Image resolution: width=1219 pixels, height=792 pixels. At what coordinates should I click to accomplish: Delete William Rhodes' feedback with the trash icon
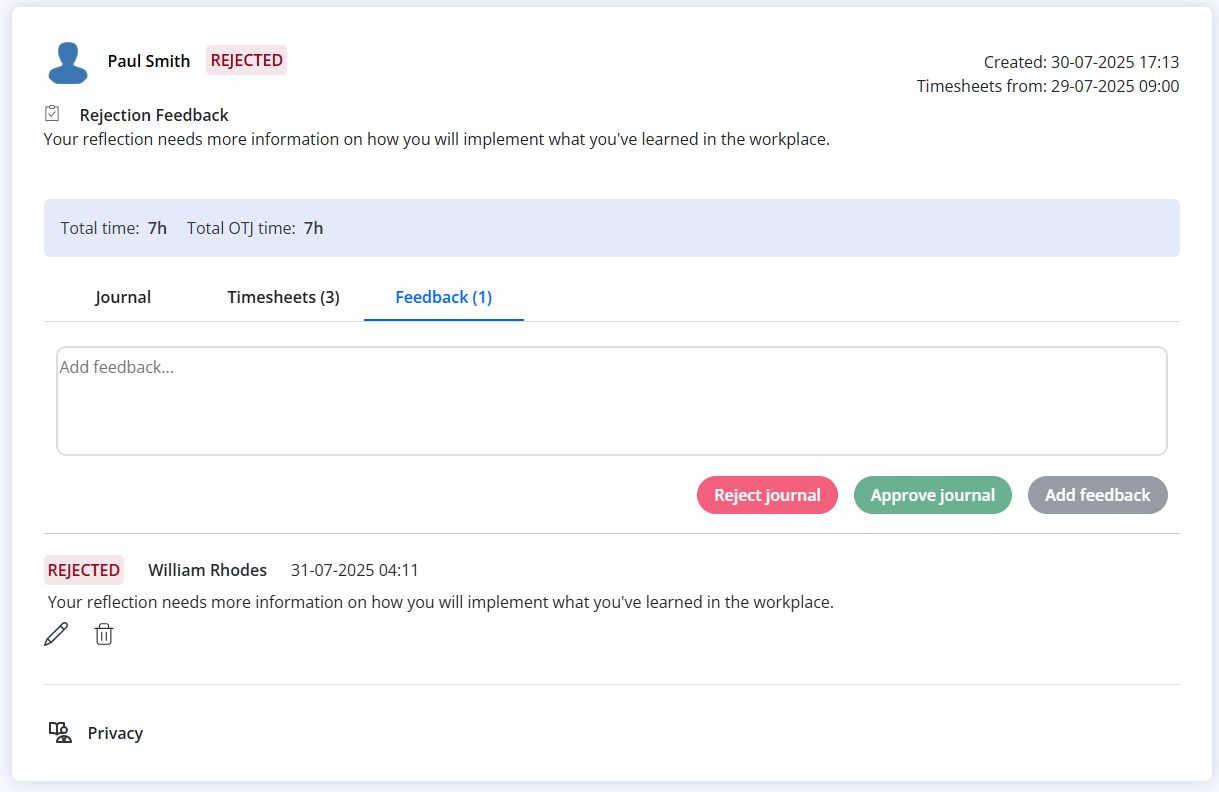(104, 634)
